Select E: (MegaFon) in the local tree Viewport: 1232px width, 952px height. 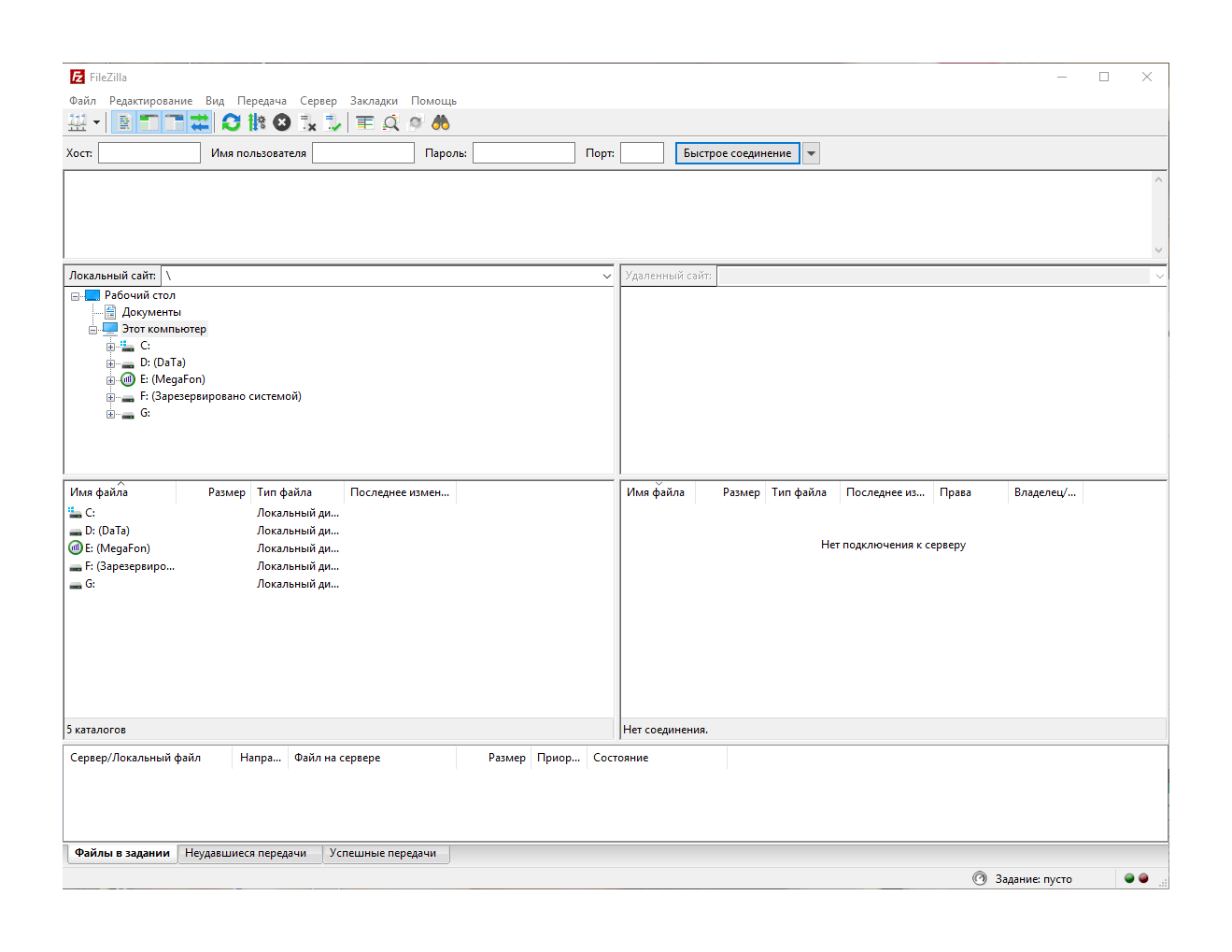point(173,379)
